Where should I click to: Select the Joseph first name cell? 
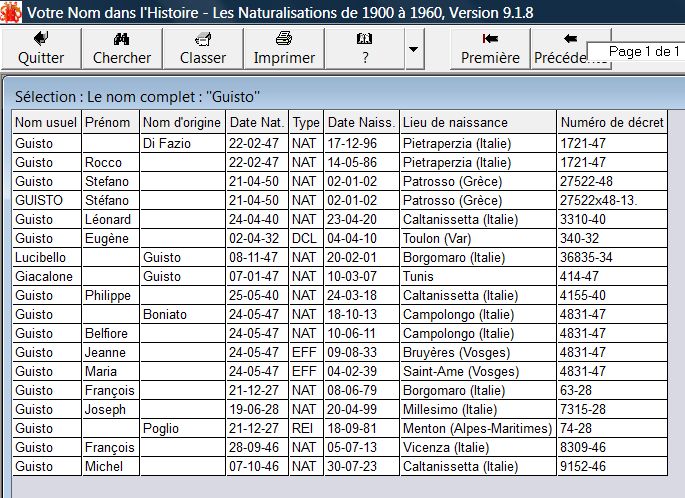click(111, 409)
